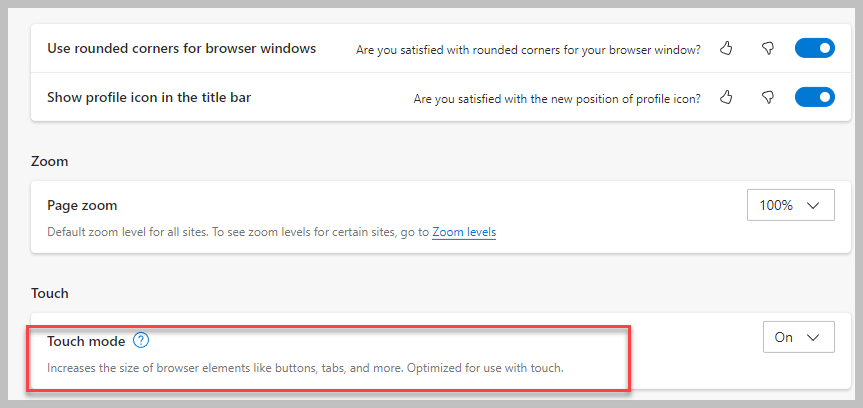Open the Zoom levels link

click(x=464, y=232)
